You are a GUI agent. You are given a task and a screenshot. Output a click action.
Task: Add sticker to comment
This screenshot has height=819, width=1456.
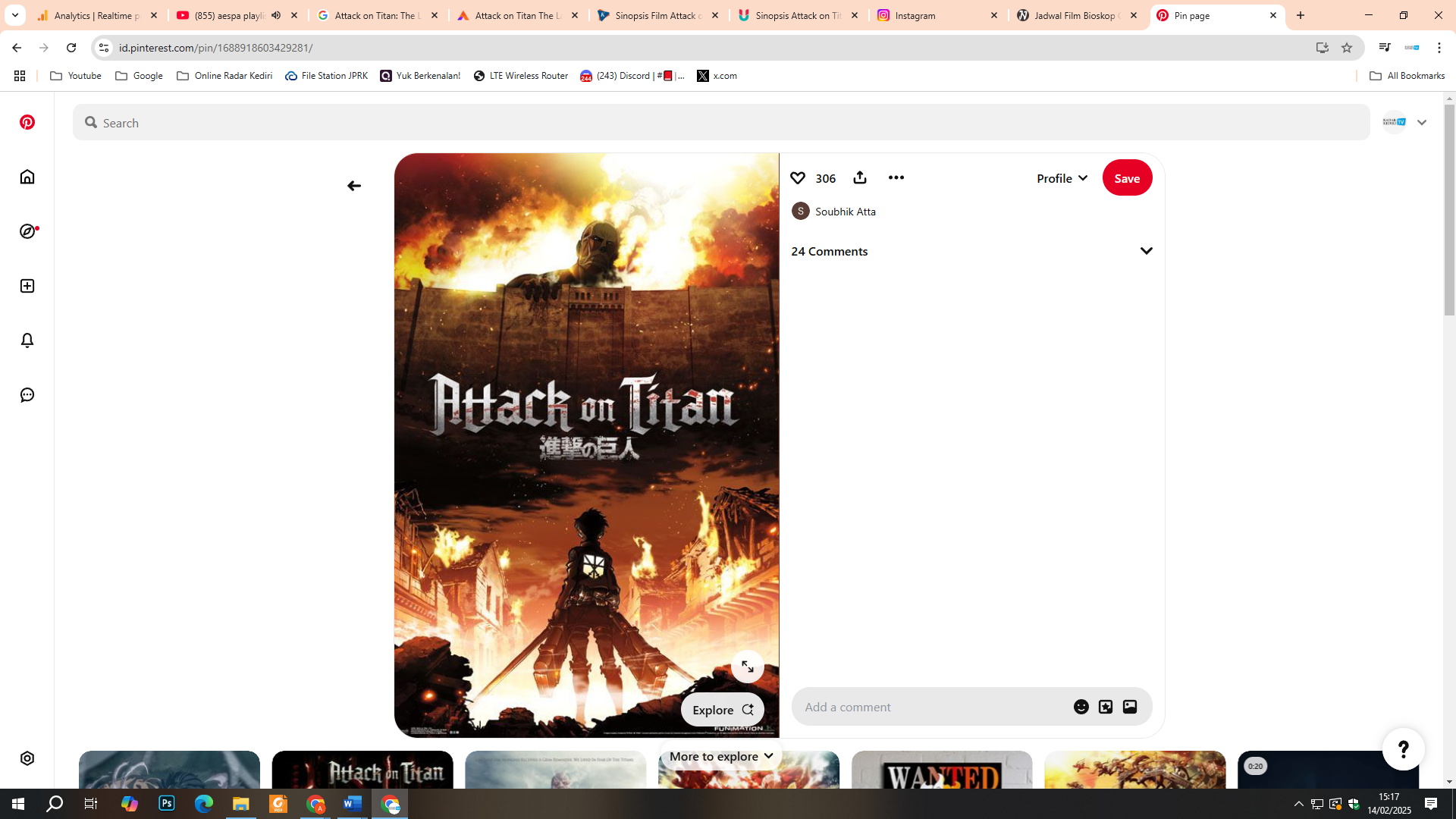[1106, 707]
